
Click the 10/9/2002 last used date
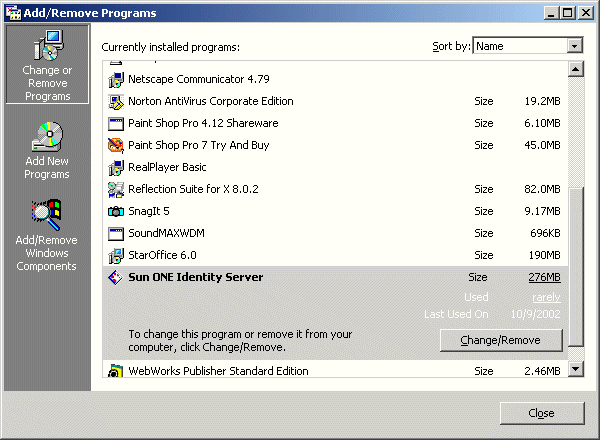click(x=535, y=314)
